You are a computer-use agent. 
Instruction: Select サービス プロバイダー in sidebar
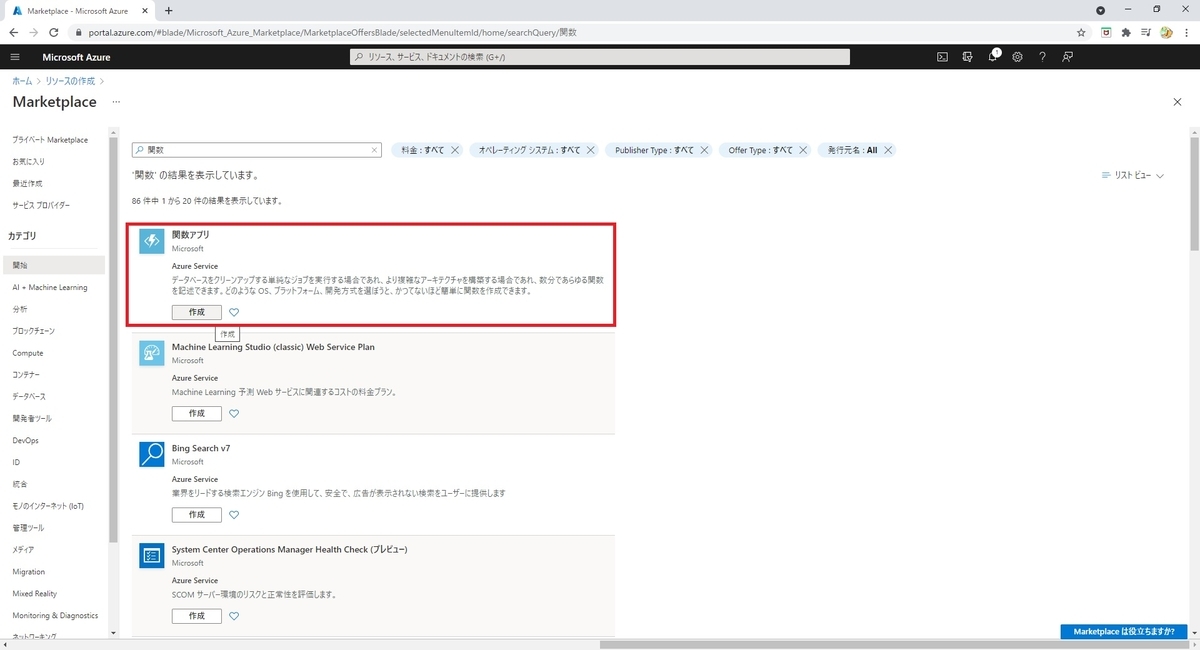click(41, 205)
